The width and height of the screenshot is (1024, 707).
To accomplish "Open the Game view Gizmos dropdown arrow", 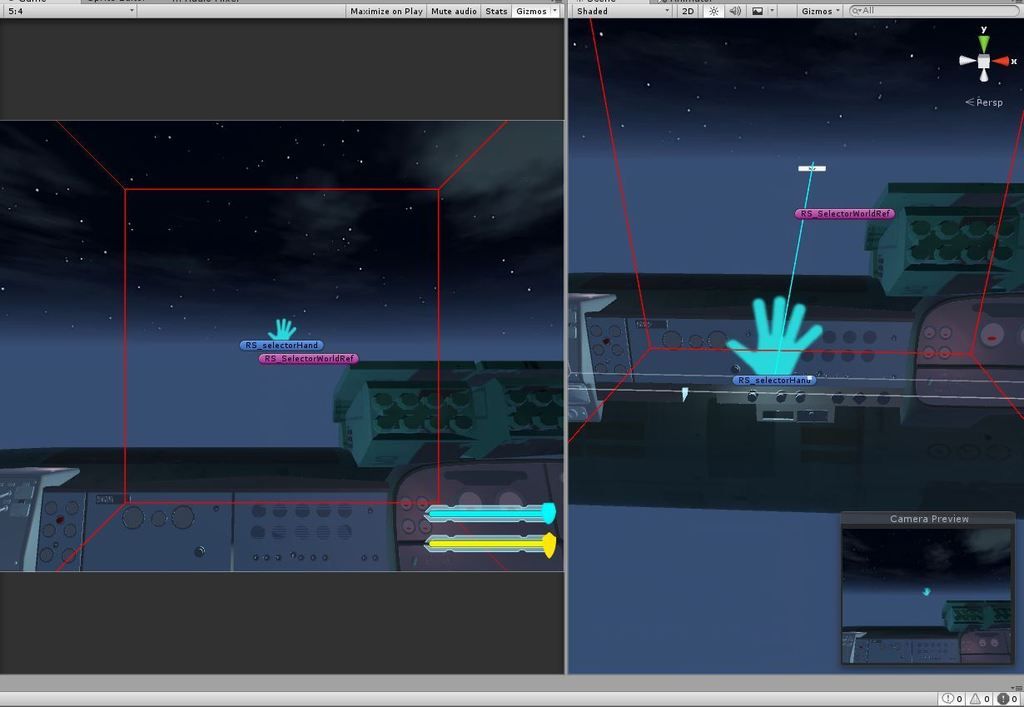I will [x=555, y=11].
